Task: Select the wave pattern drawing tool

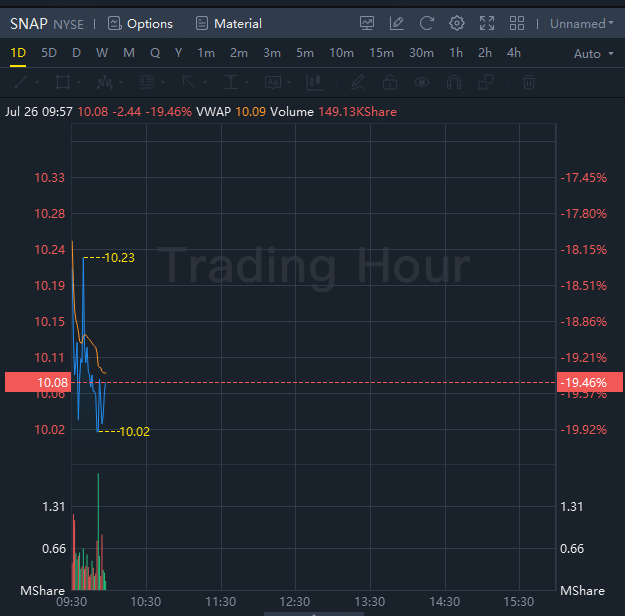Action: (104, 82)
